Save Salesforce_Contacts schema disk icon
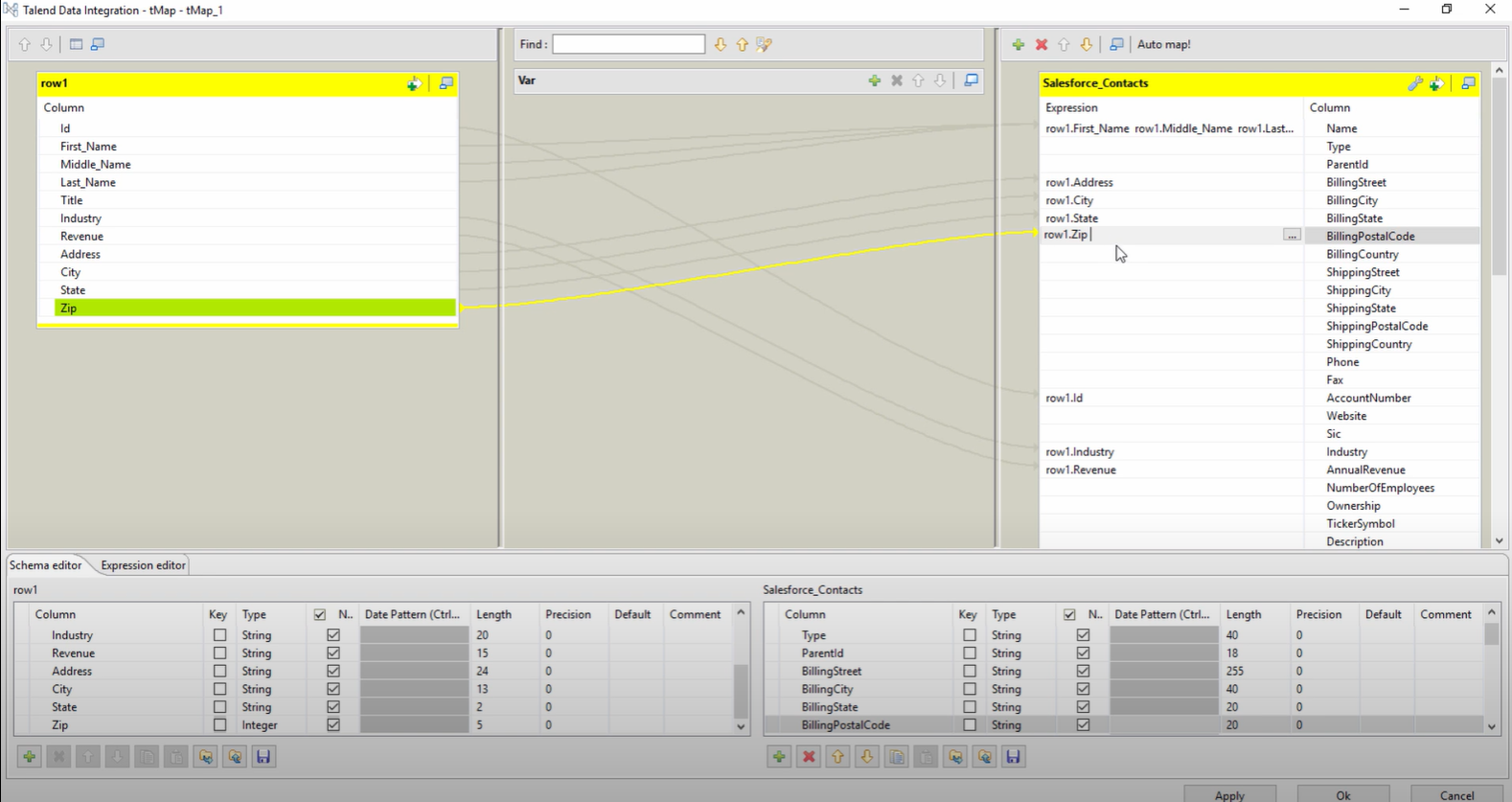Screen dimensions: 1512x802 [x=1014, y=757]
